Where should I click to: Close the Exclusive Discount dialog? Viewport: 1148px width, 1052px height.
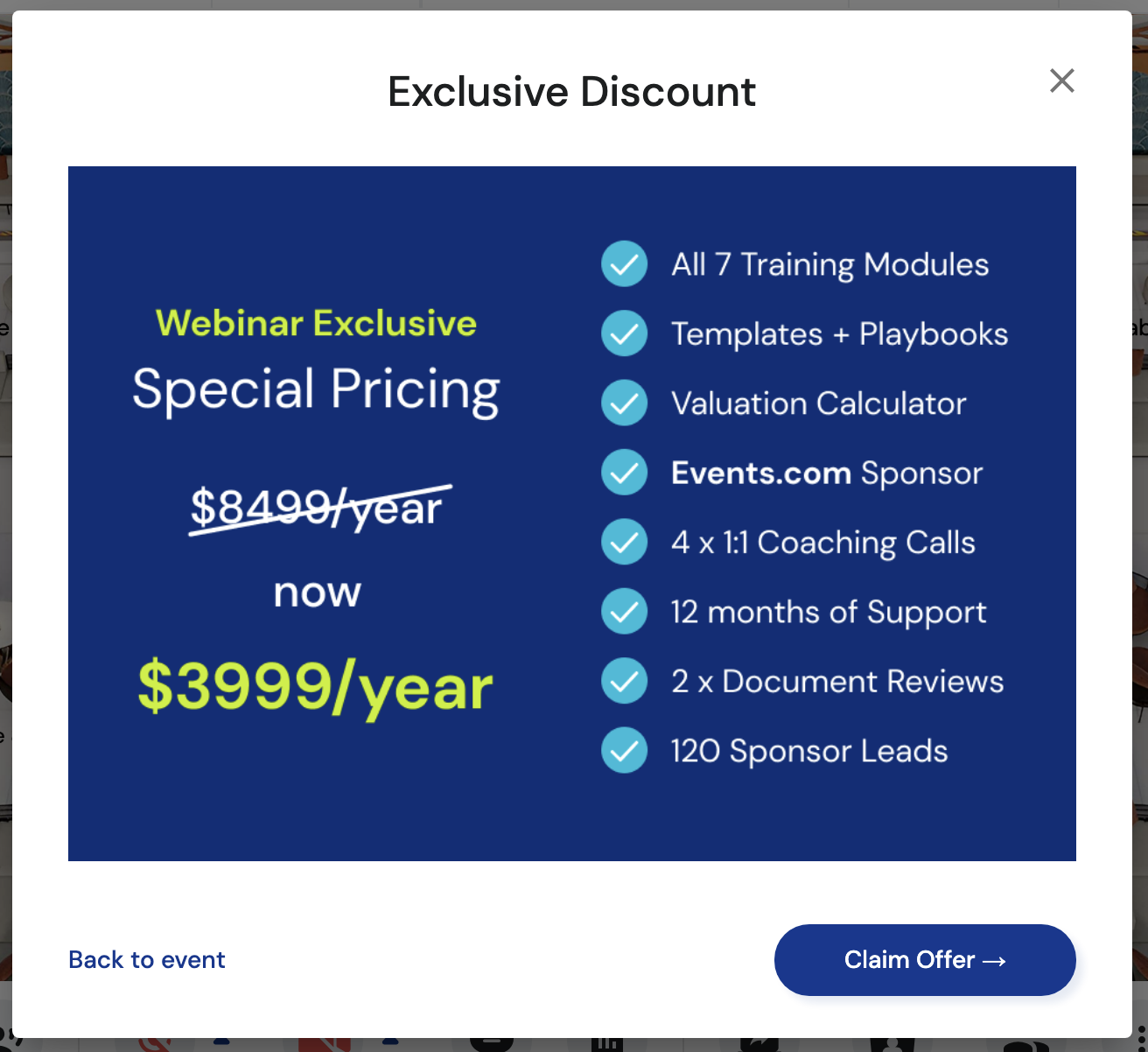point(1061,81)
